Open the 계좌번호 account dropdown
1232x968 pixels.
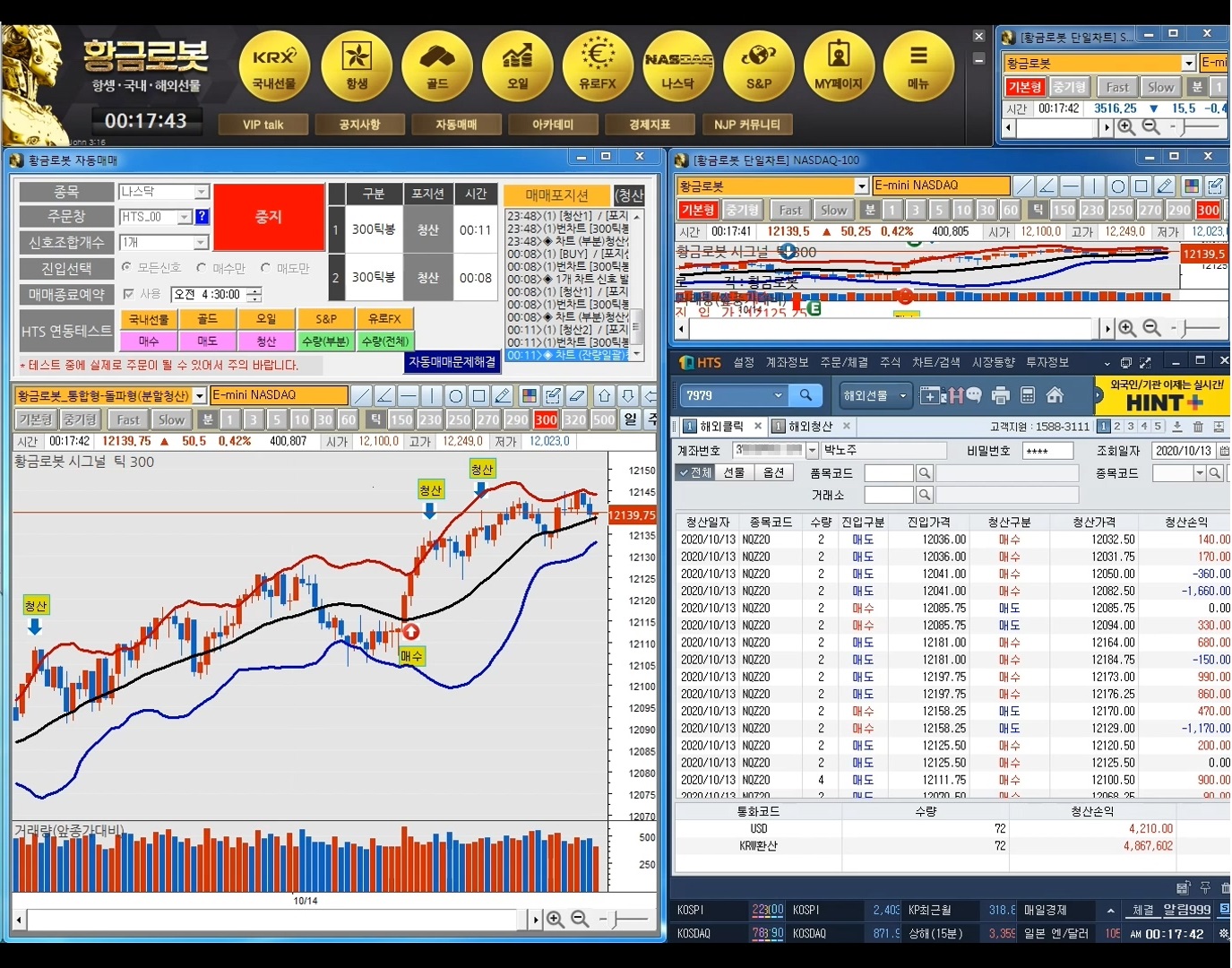click(812, 450)
